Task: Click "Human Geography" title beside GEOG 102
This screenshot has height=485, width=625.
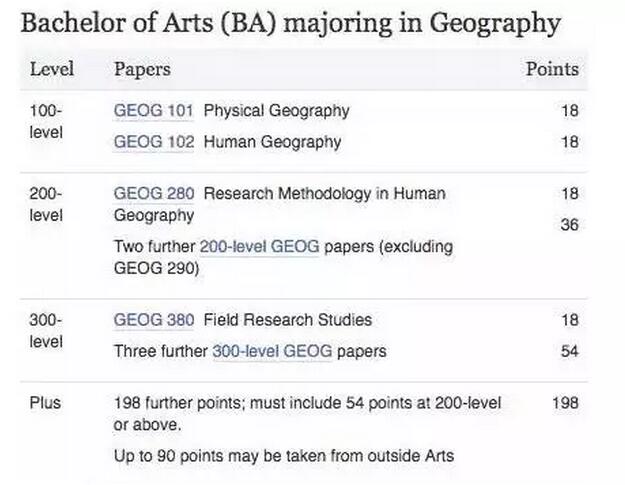Action: pyautogui.click(x=272, y=142)
